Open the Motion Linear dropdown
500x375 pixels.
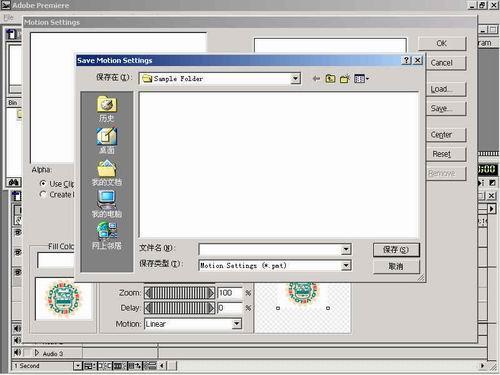pos(236,324)
